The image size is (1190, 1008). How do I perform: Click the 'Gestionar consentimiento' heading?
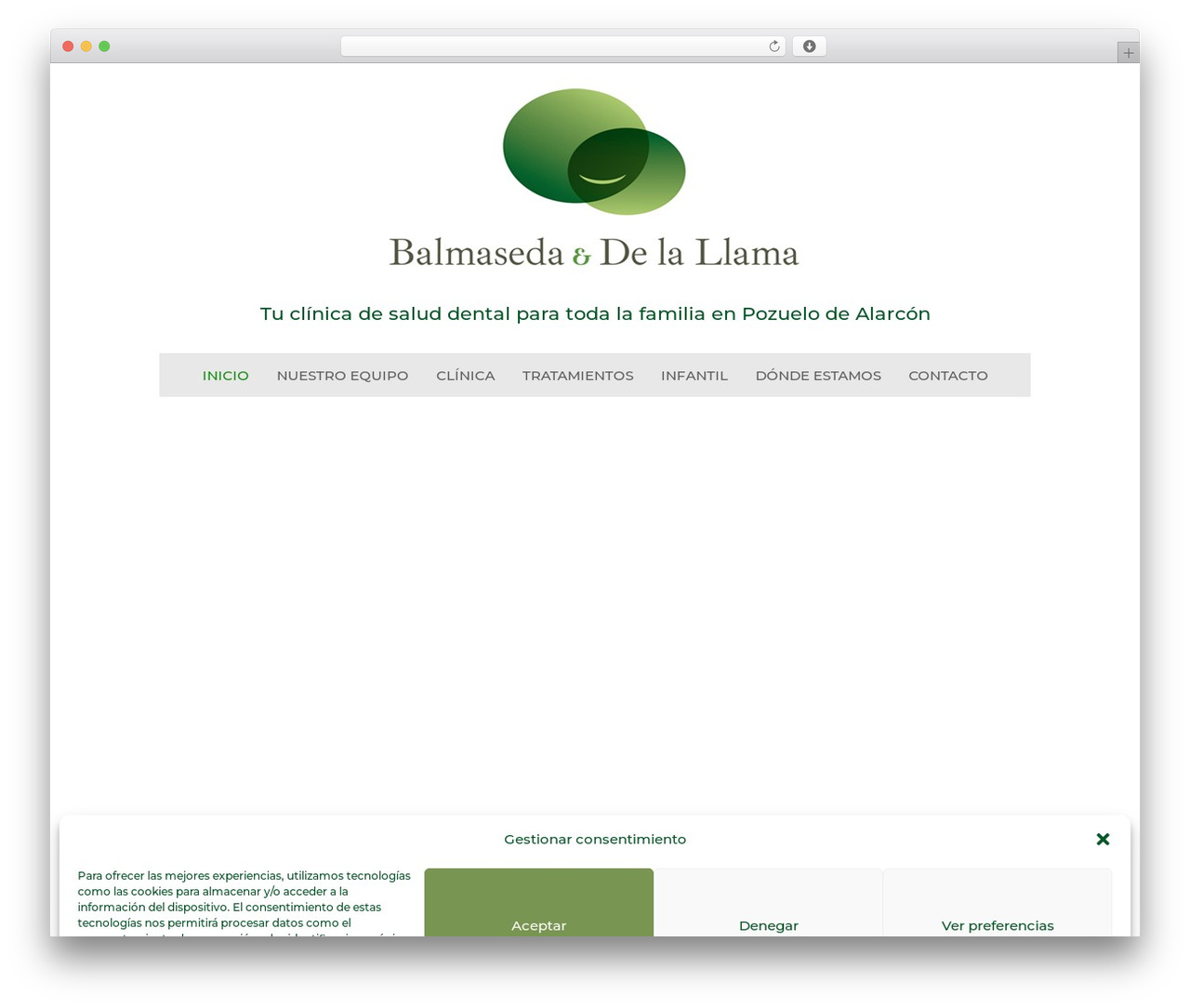pyautogui.click(x=595, y=839)
